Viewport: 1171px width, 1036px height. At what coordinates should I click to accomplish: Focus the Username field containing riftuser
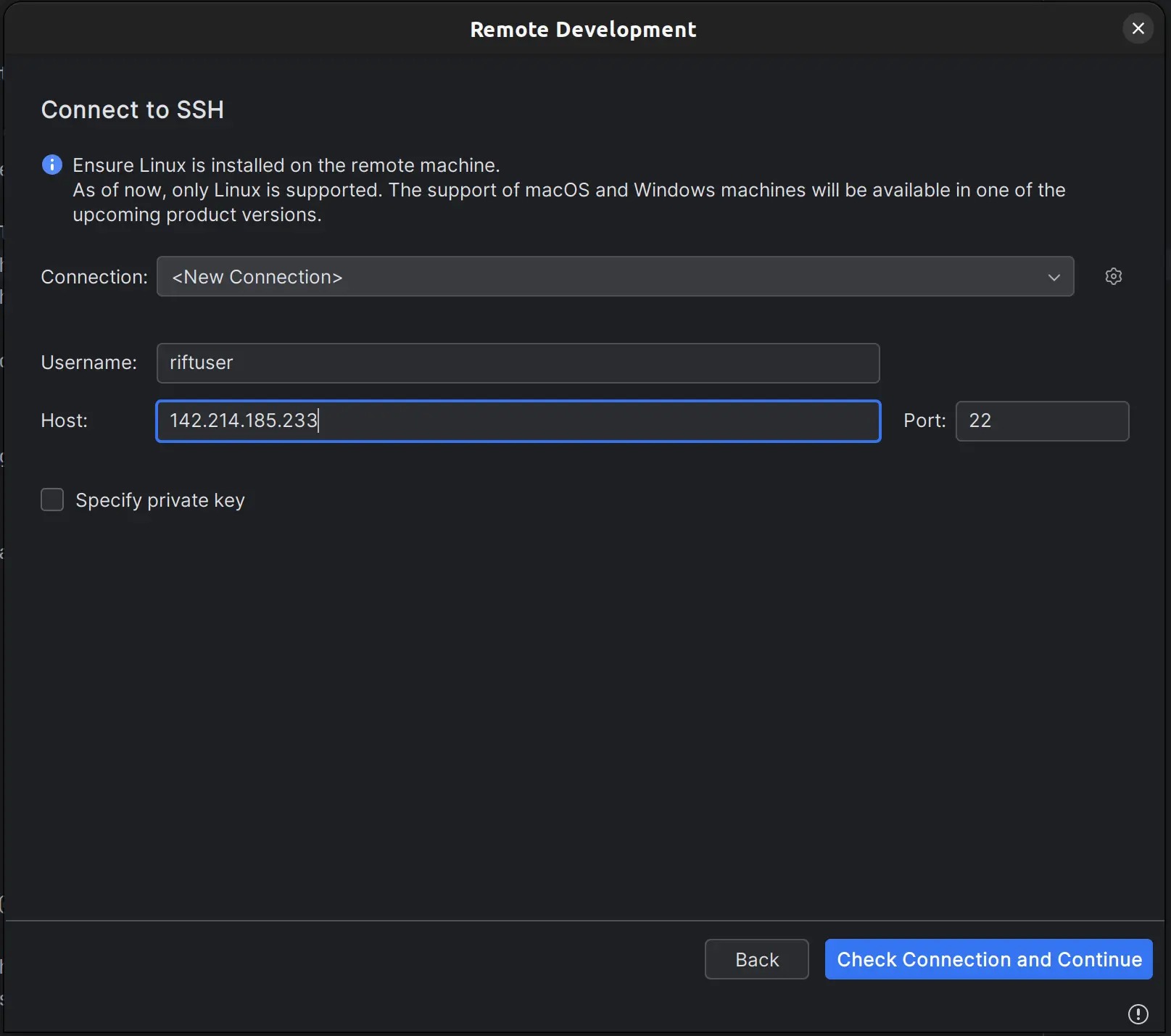pos(518,363)
